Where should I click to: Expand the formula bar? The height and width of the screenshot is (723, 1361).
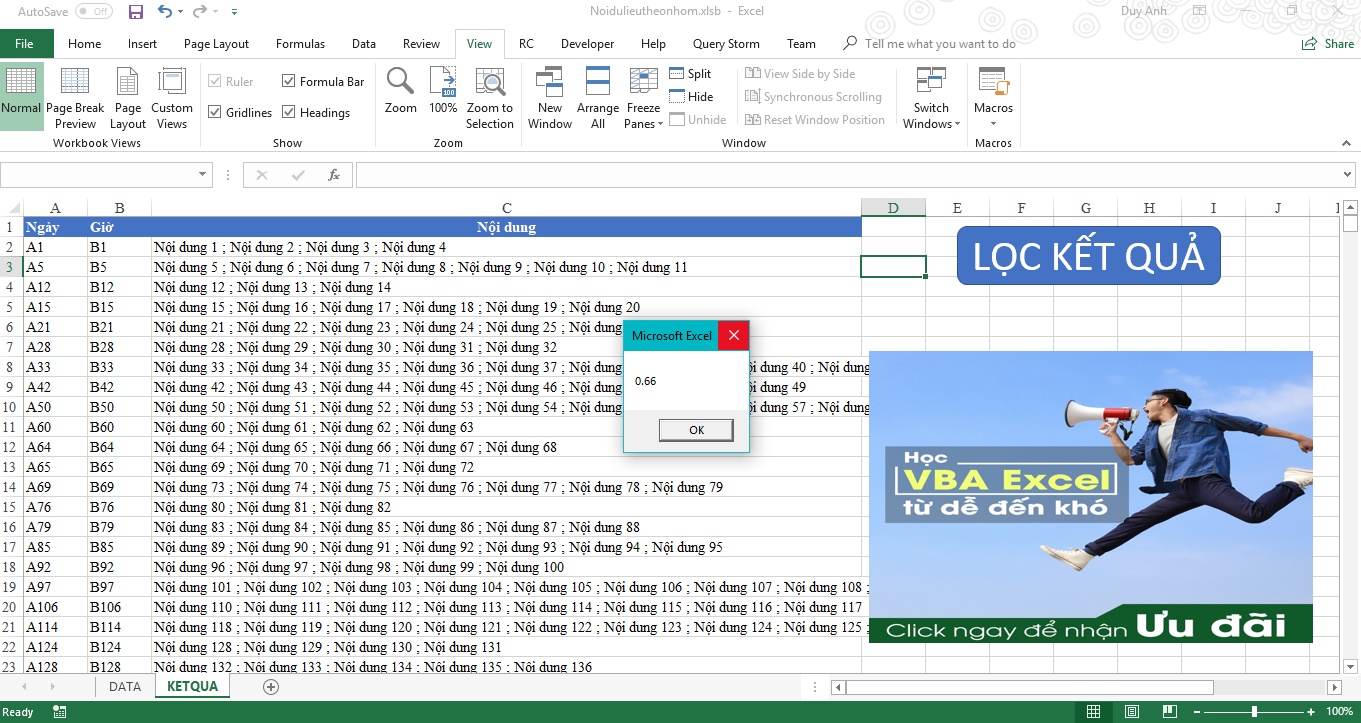tap(1349, 175)
